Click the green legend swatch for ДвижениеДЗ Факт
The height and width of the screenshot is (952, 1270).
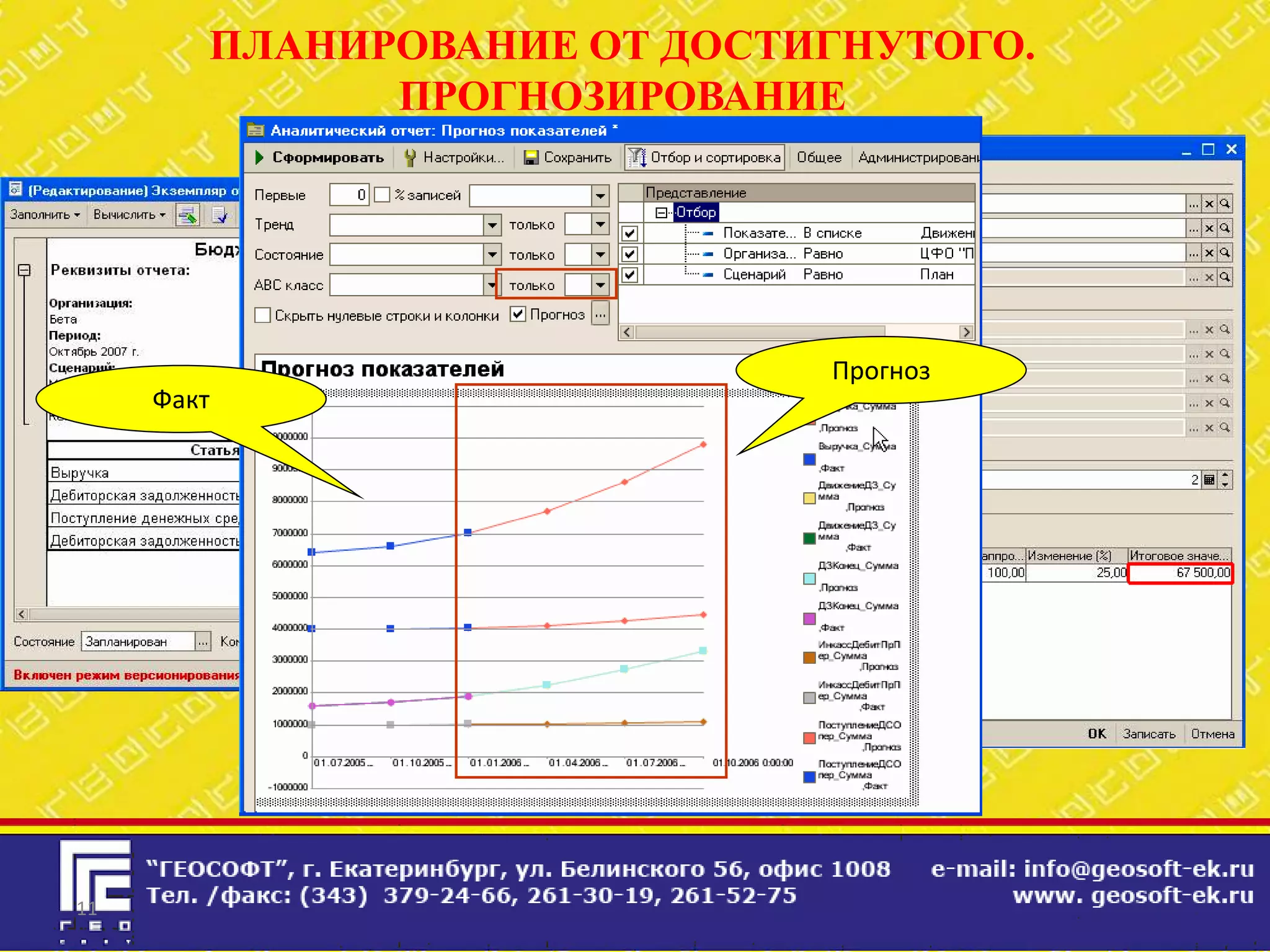[809, 538]
